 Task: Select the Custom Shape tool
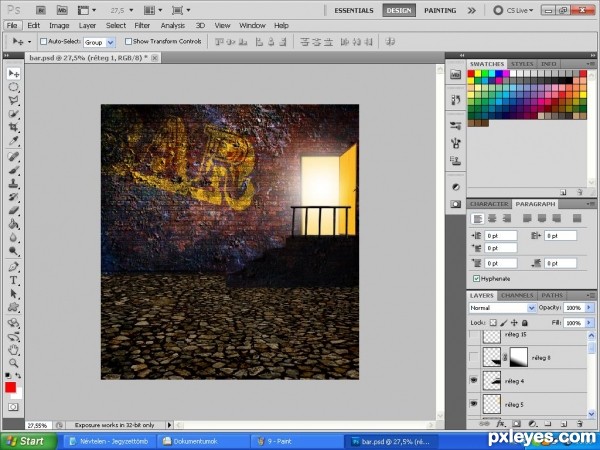tap(13, 307)
